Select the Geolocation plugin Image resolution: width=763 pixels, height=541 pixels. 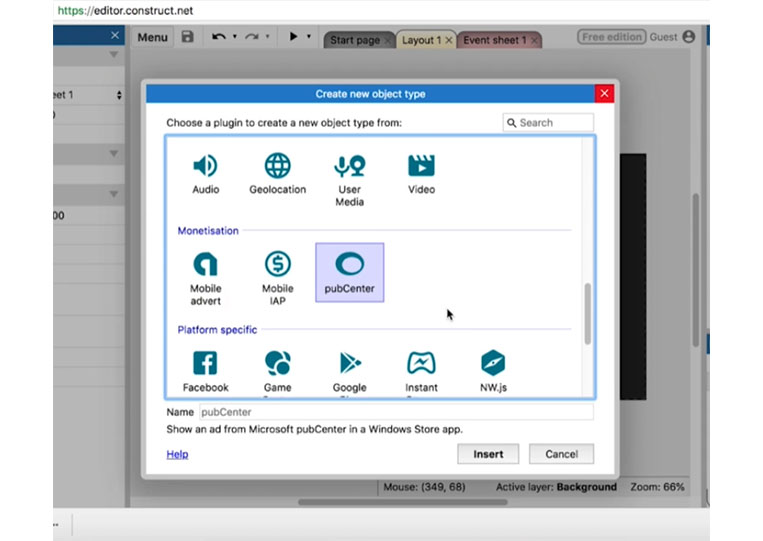[x=277, y=174]
